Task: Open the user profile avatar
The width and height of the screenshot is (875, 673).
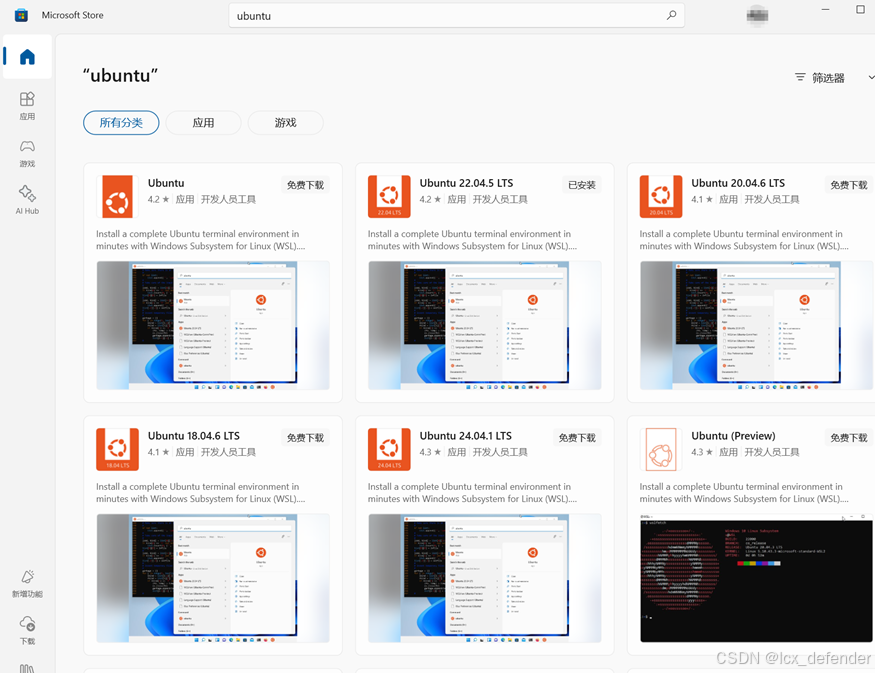Action: click(757, 16)
